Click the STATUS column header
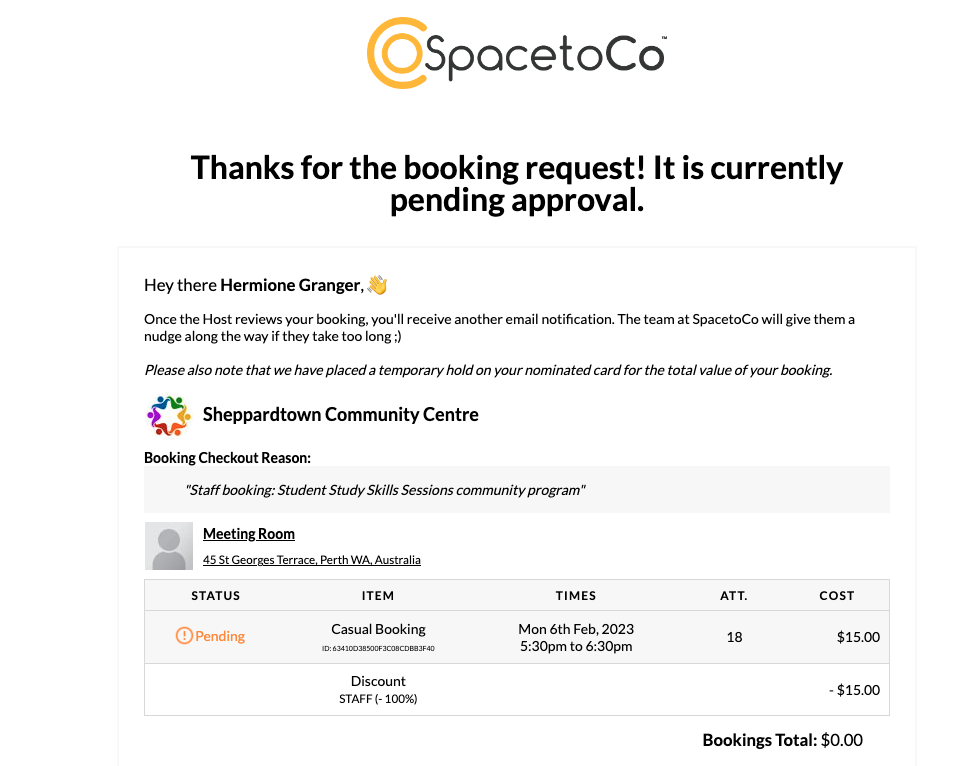The height and width of the screenshot is (766, 971). (216, 595)
